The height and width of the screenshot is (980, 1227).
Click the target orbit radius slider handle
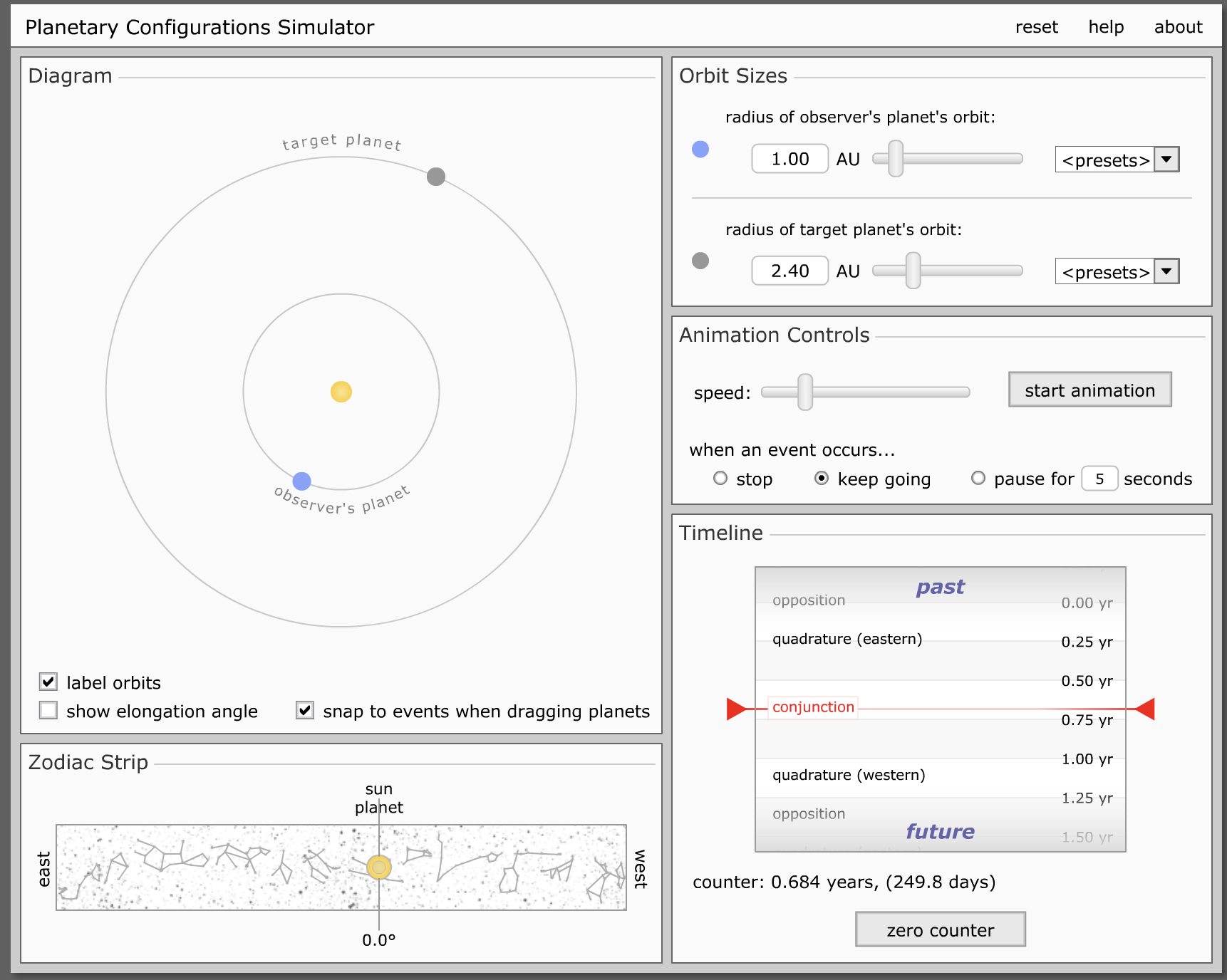coord(913,271)
